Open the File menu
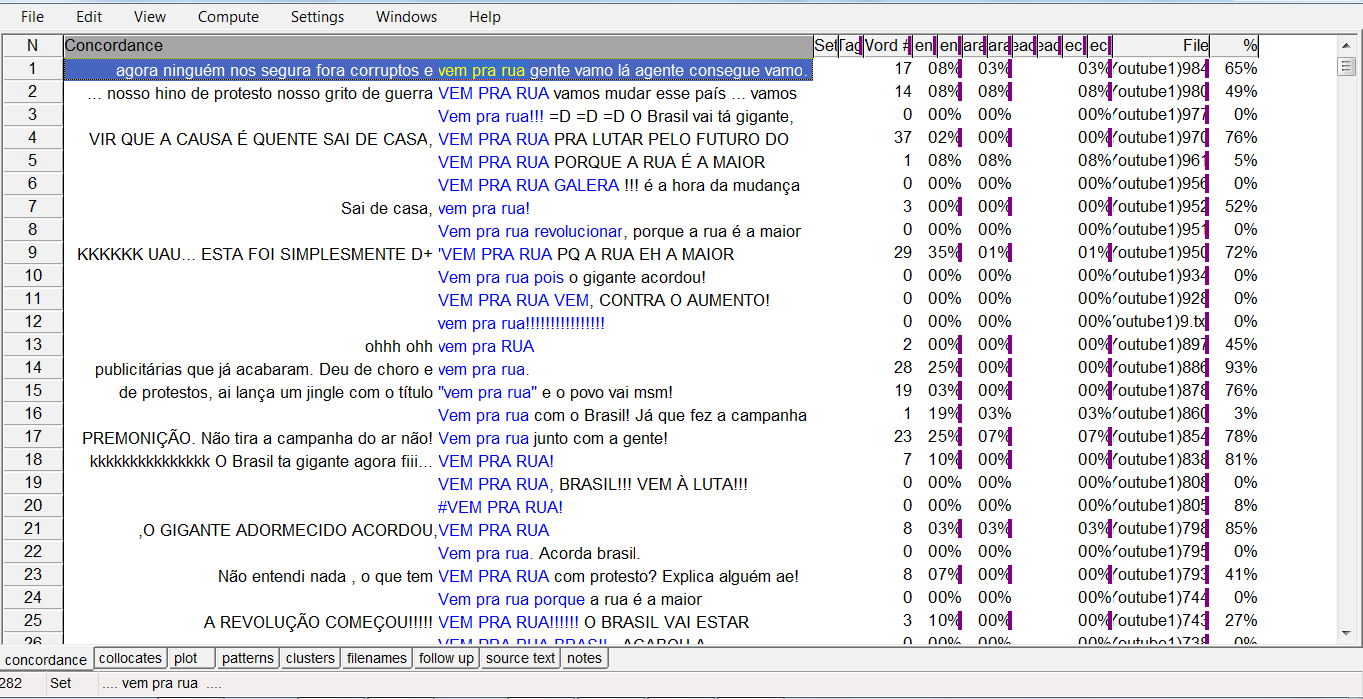1363x699 pixels. [32, 17]
